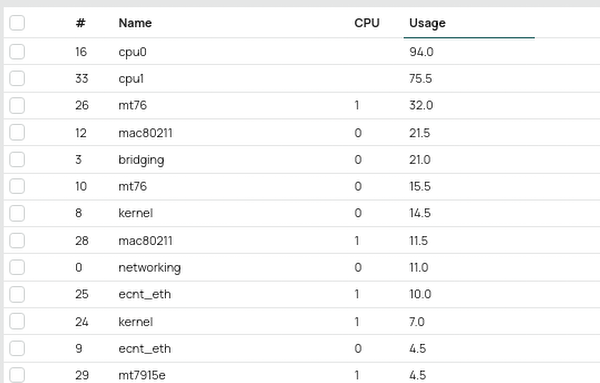The image size is (600, 383).
Task: Tick the select-all checkbox in the header
Action: (17, 23)
